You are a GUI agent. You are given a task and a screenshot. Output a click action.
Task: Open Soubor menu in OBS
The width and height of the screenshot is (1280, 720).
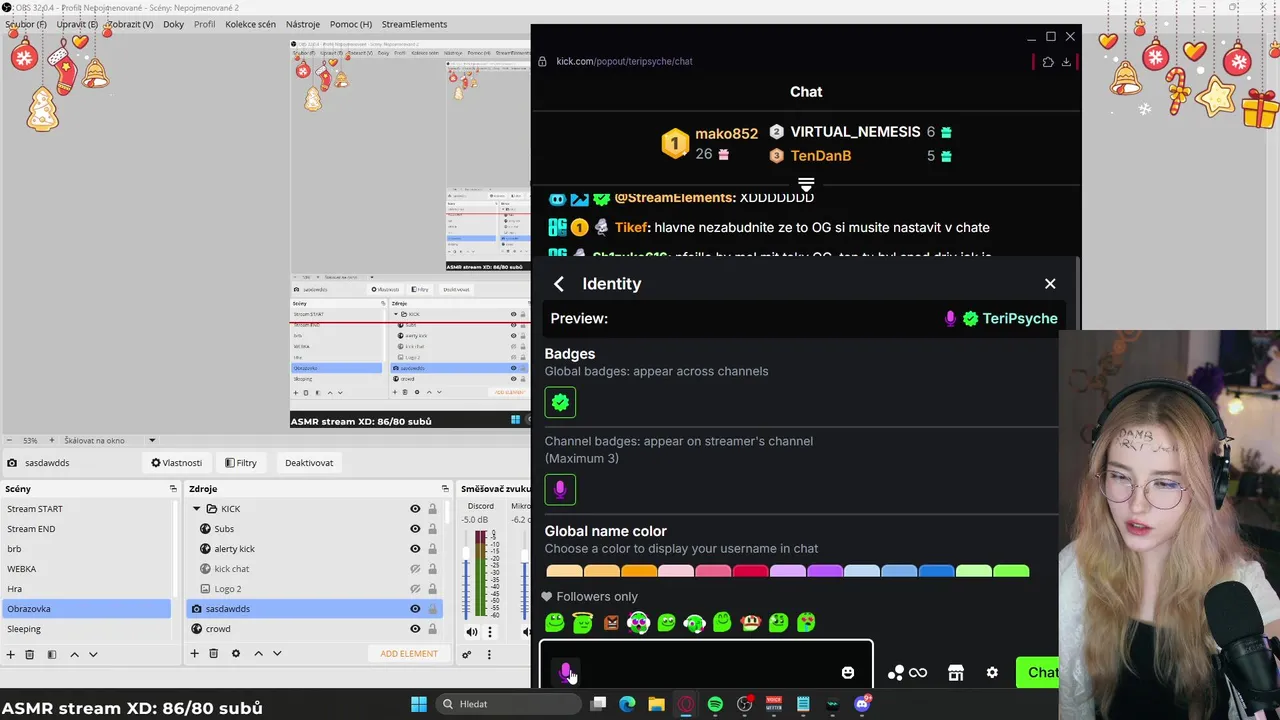click(25, 24)
